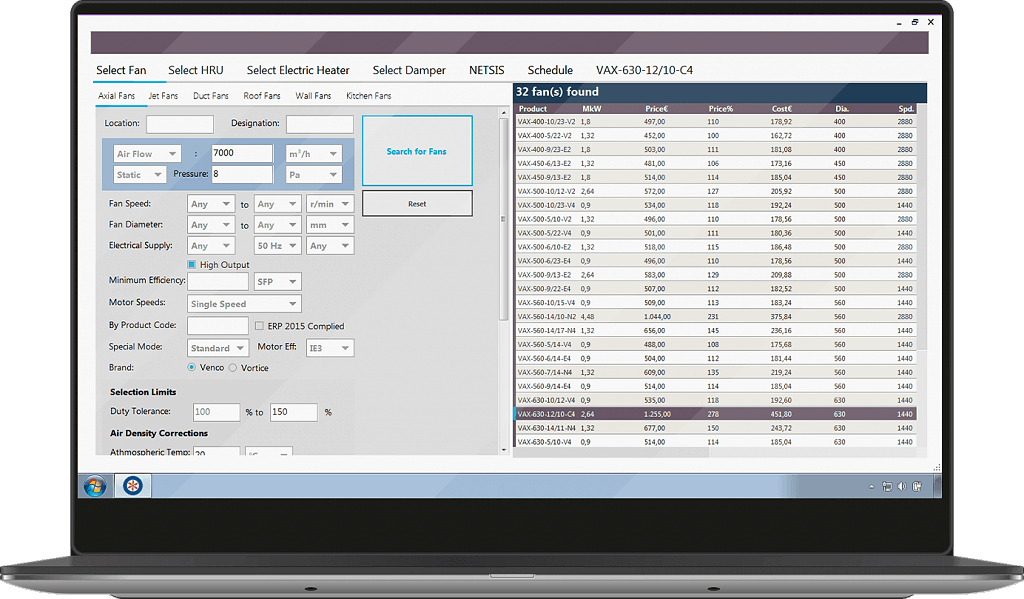Go to the Schedule tab
This screenshot has width=1024, height=599.
pyautogui.click(x=550, y=70)
